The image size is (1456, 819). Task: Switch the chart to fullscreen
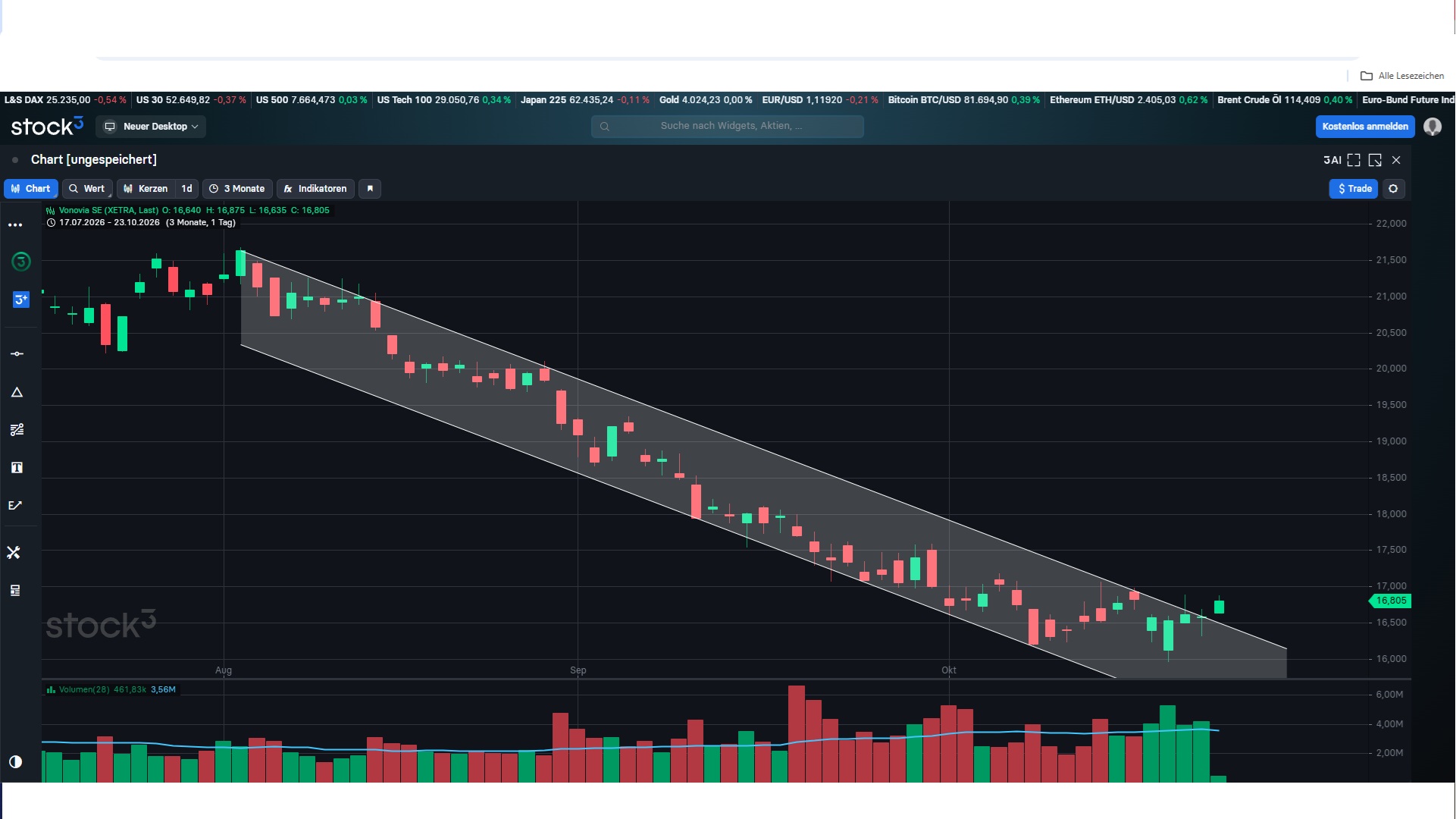click(1354, 160)
